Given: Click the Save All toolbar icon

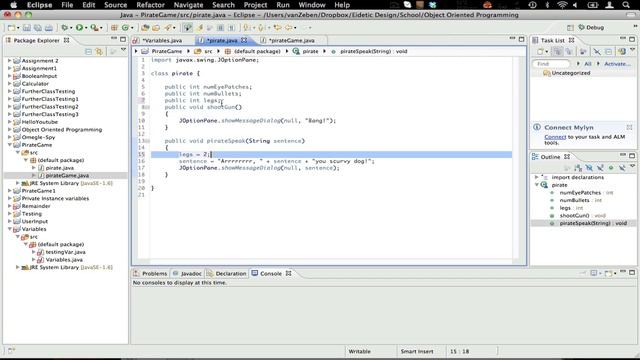Looking at the screenshot, I should 38,28.
